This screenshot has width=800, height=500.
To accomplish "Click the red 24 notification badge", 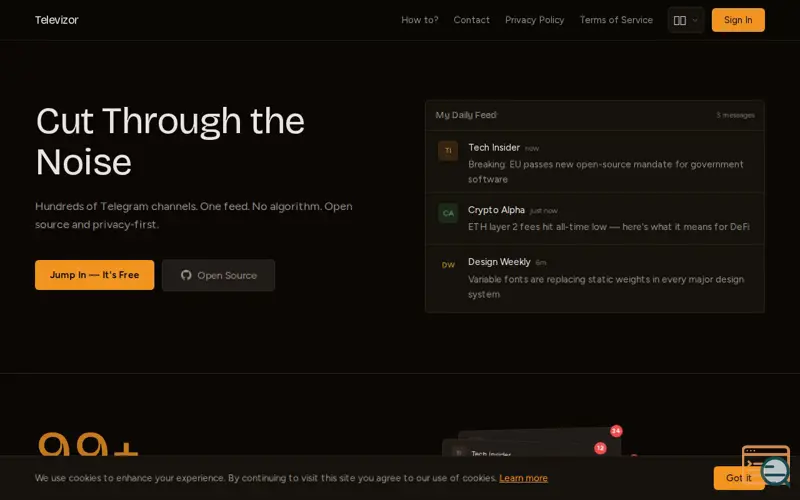I will click(616, 431).
